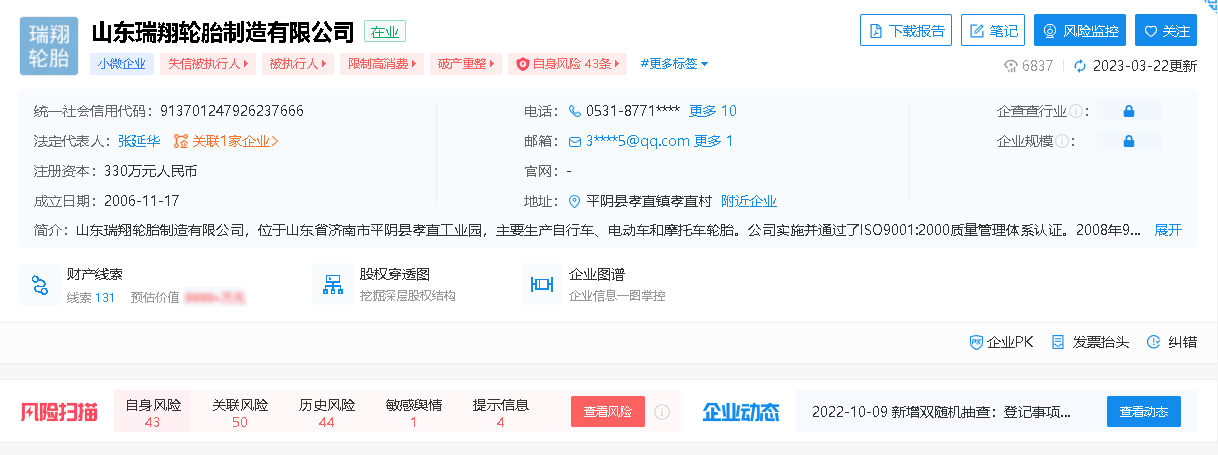Click the 在业 status badge
This screenshot has width=1218, height=455.
click(385, 31)
